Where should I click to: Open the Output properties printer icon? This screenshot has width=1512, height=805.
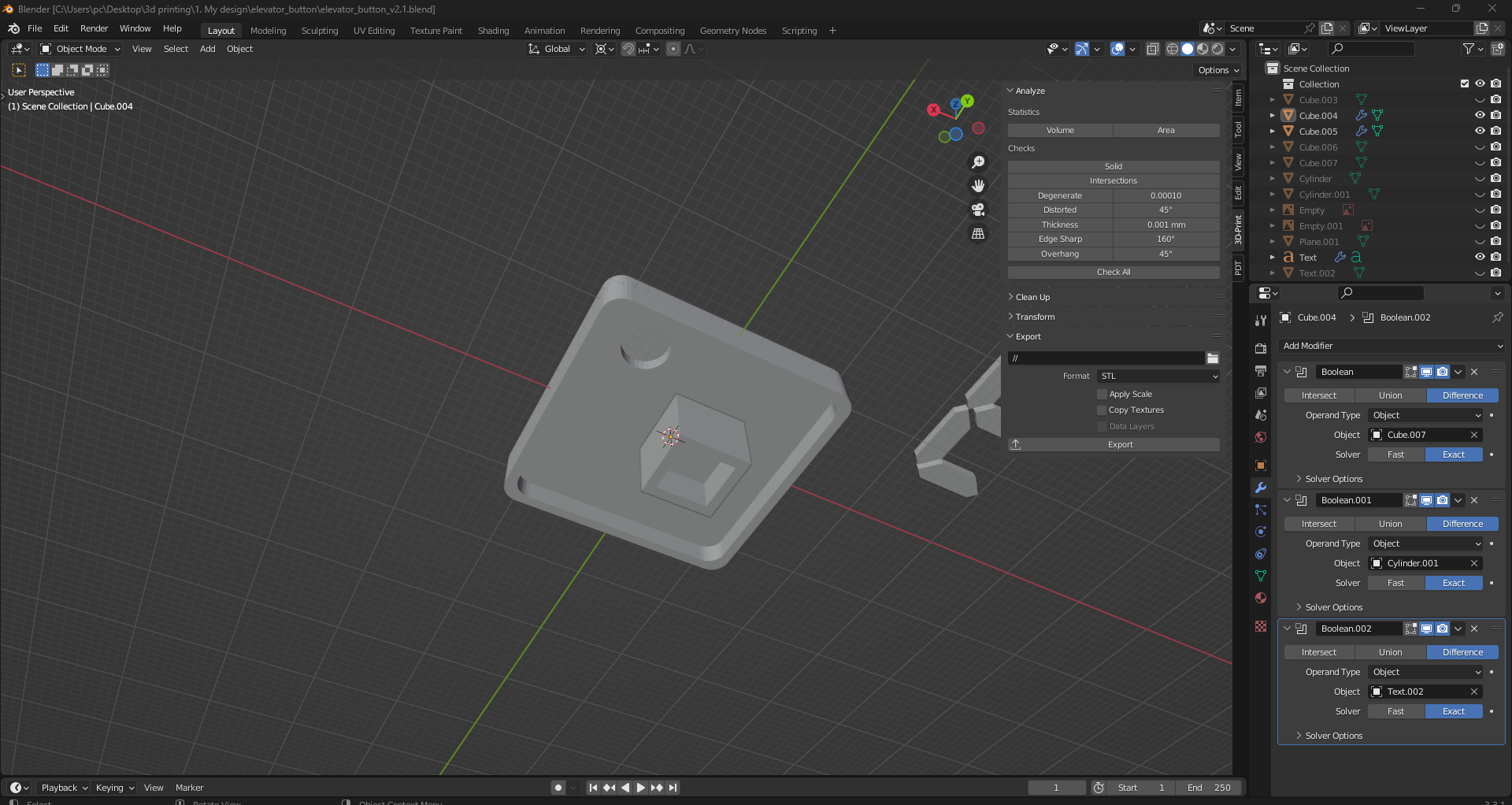click(x=1261, y=371)
